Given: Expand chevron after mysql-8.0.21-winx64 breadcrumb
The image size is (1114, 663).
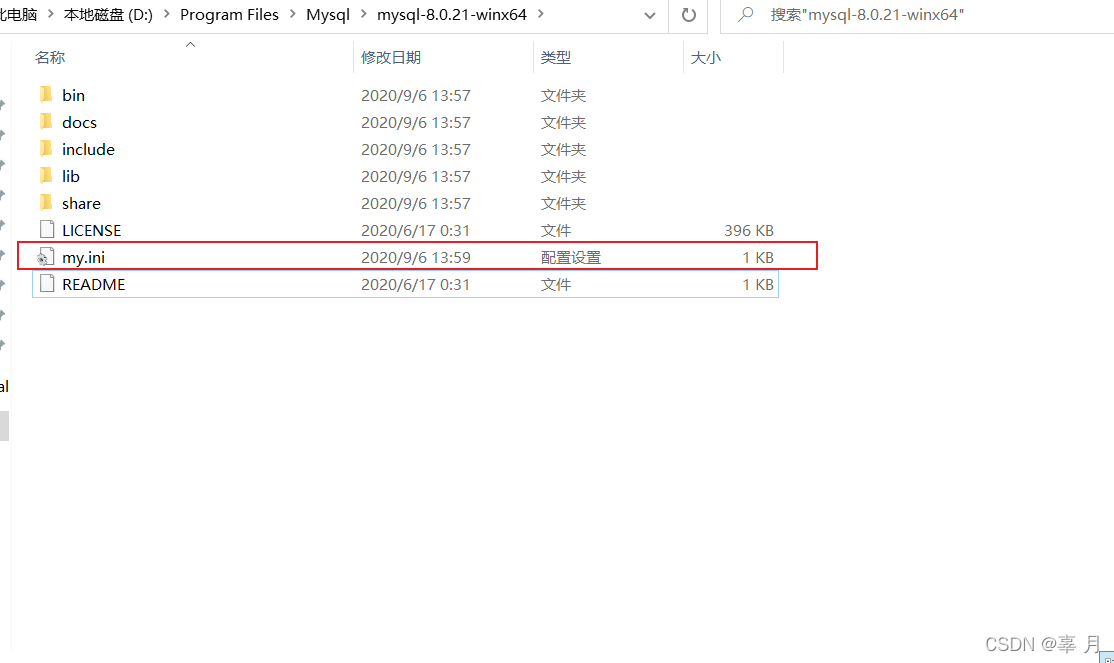Looking at the screenshot, I should click(541, 14).
